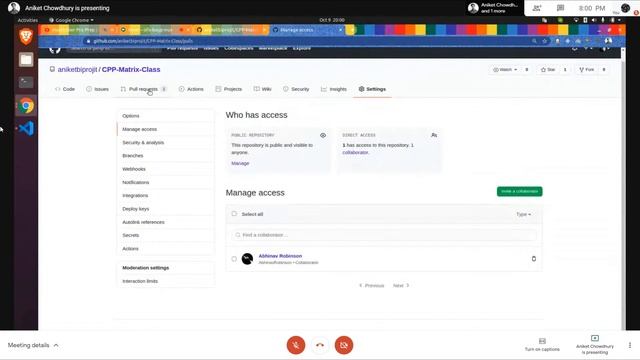Image resolution: width=640 pixels, height=360 pixels.
Task: Open Options in settings sidebar
Action: click(166, 116)
